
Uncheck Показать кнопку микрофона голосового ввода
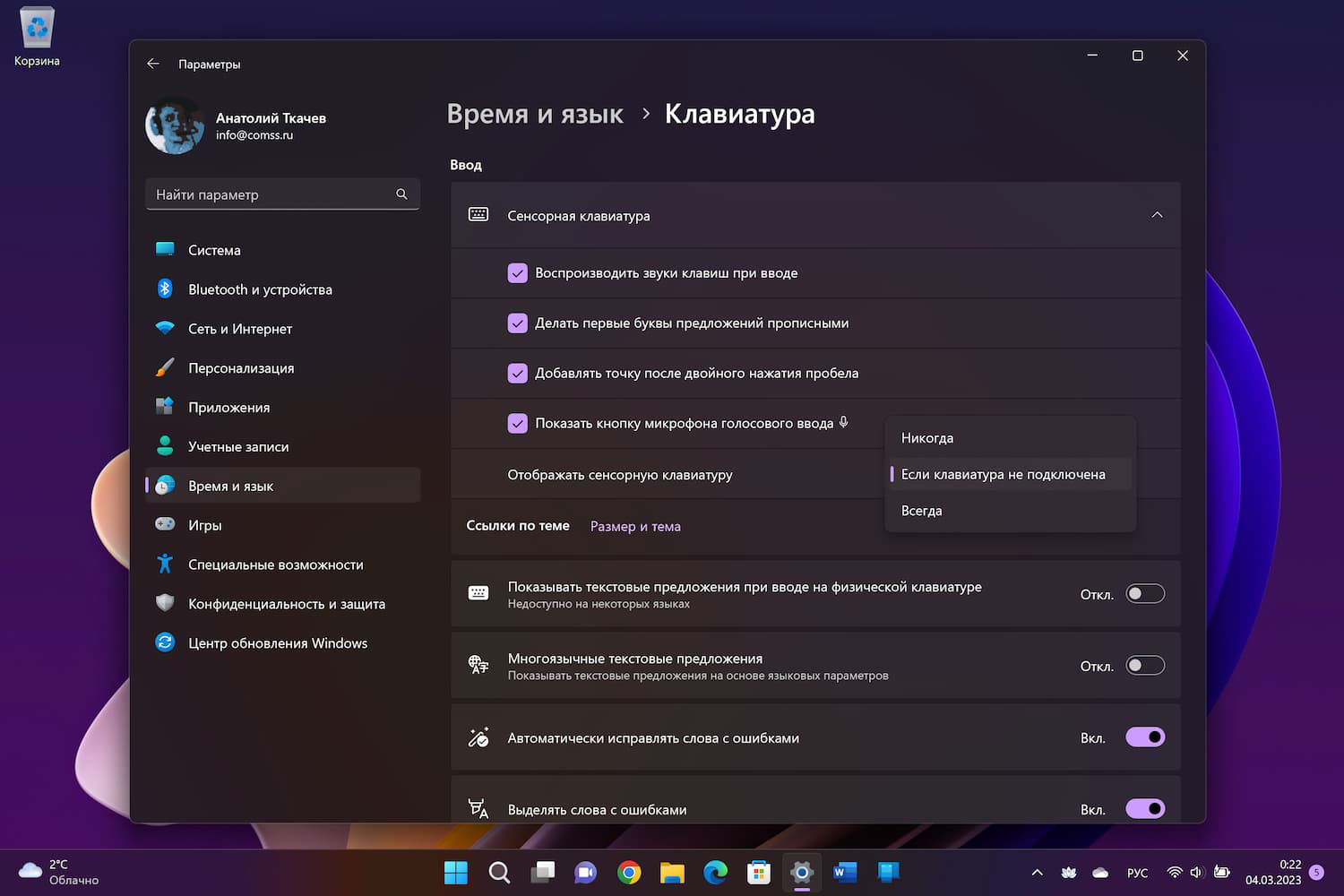(x=517, y=424)
